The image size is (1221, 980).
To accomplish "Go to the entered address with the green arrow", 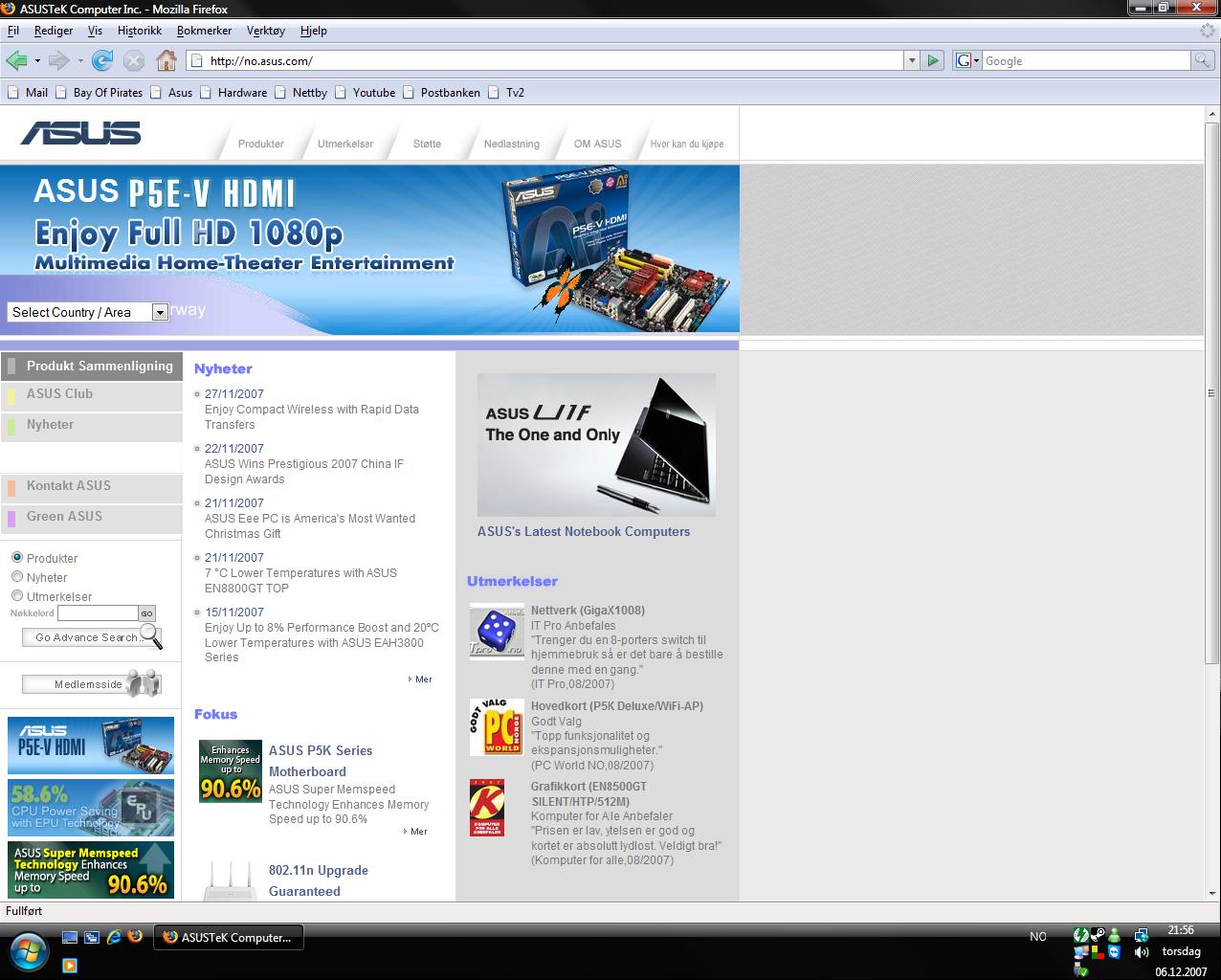I will [933, 61].
